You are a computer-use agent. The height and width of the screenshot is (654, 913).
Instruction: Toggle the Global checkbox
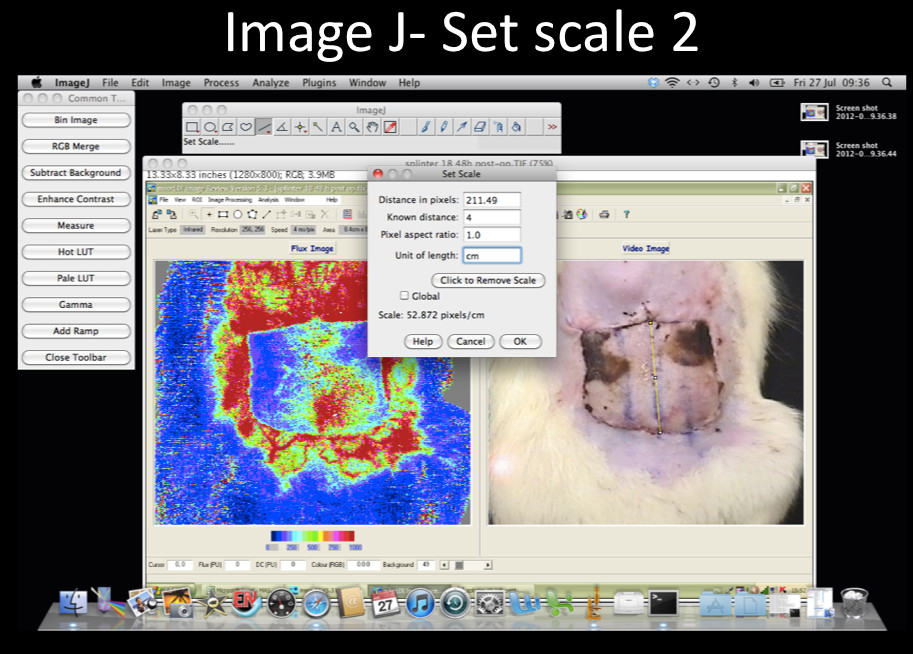tap(404, 296)
